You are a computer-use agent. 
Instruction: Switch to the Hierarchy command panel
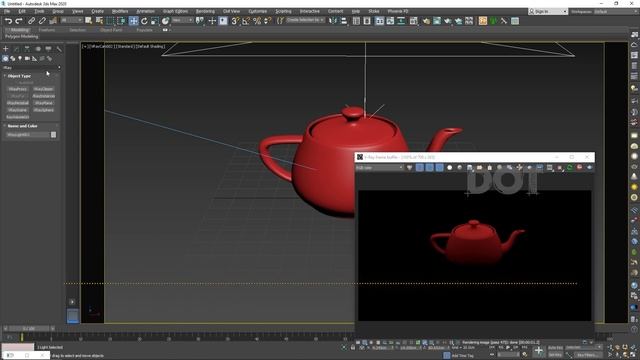coord(27,49)
